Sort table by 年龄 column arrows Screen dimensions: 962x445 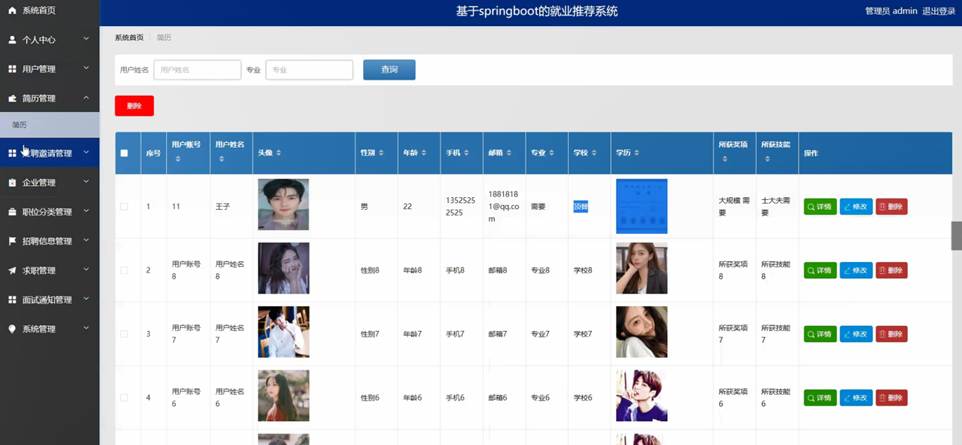(x=424, y=152)
